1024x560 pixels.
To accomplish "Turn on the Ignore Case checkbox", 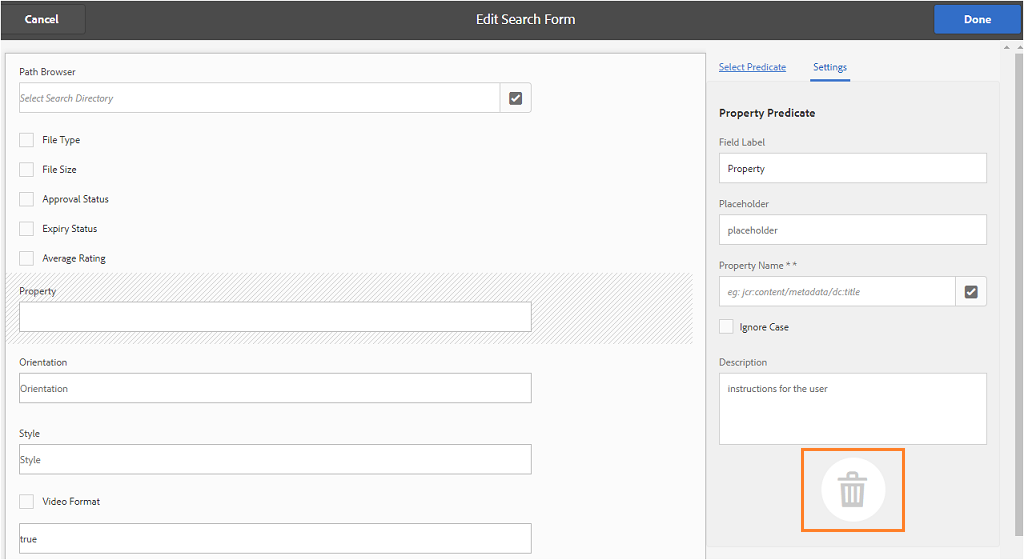I will click(727, 327).
